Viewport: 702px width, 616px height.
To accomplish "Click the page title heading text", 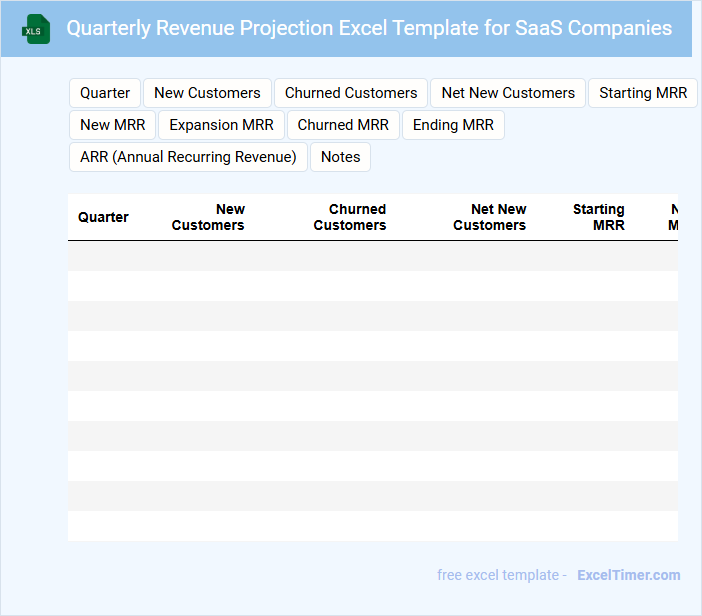I will coord(369,28).
